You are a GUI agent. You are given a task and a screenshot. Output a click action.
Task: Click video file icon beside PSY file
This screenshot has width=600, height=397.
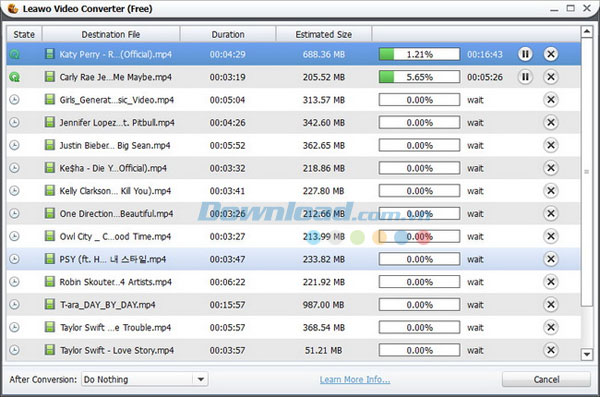49,259
